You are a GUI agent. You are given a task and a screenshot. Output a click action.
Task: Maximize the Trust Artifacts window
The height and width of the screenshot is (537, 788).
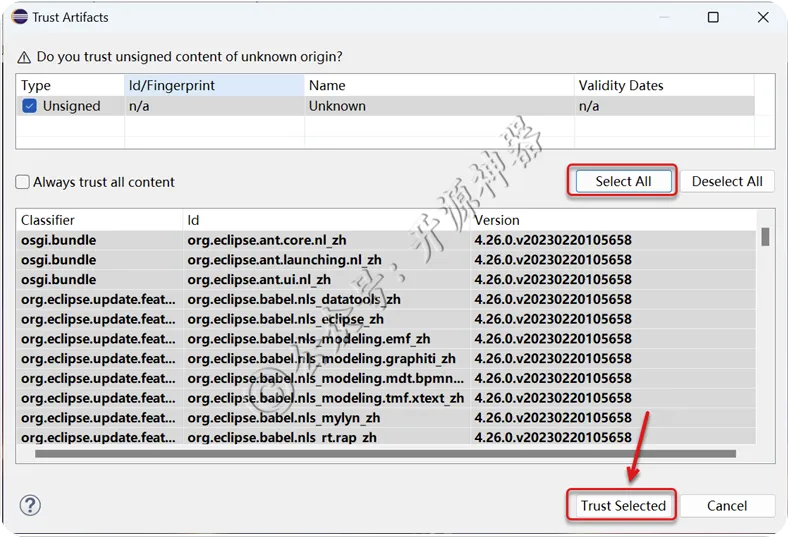tap(713, 17)
